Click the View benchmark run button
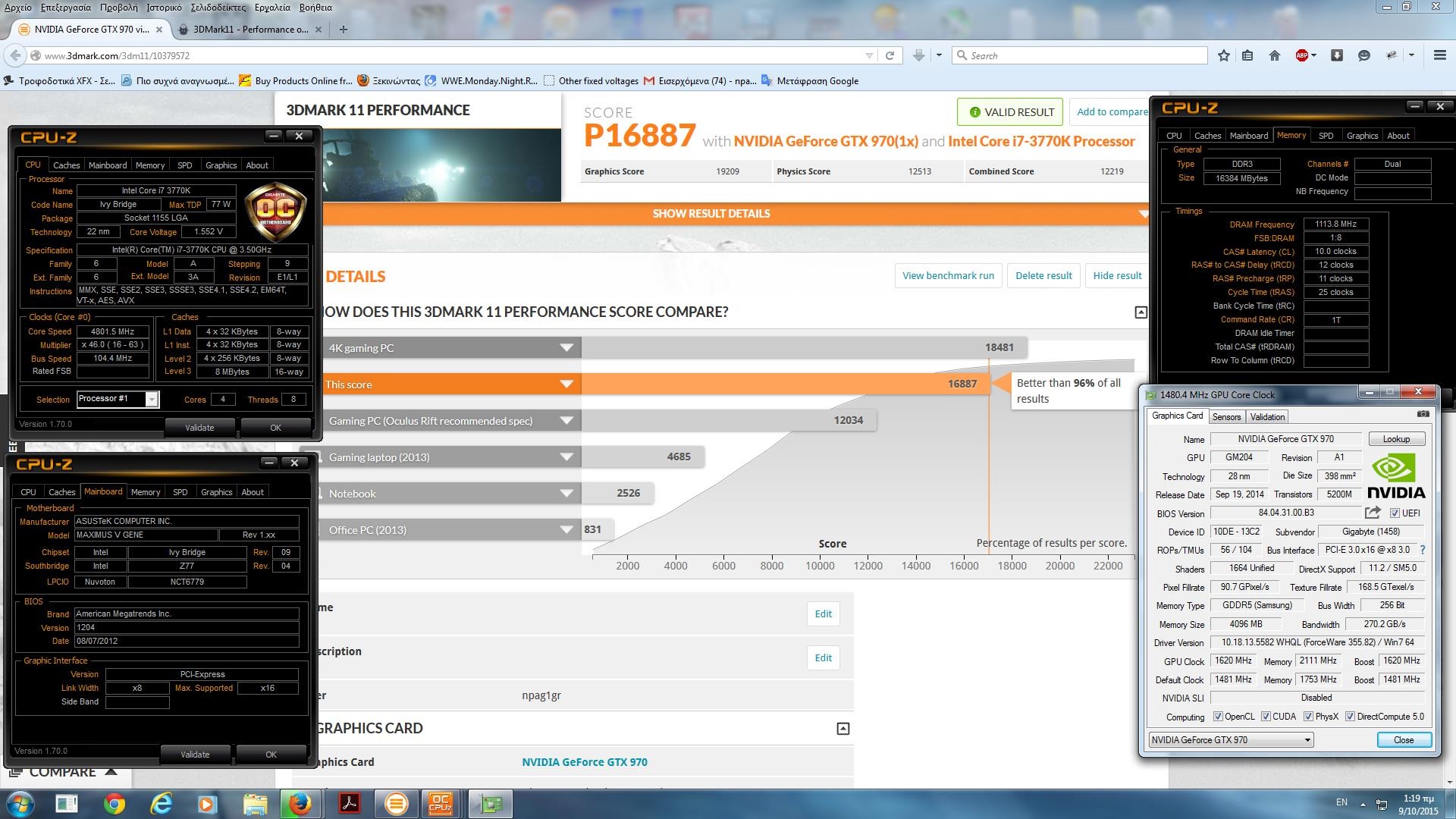Image resolution: width=1456 pixels, height=819 pixels. (948, 275)
